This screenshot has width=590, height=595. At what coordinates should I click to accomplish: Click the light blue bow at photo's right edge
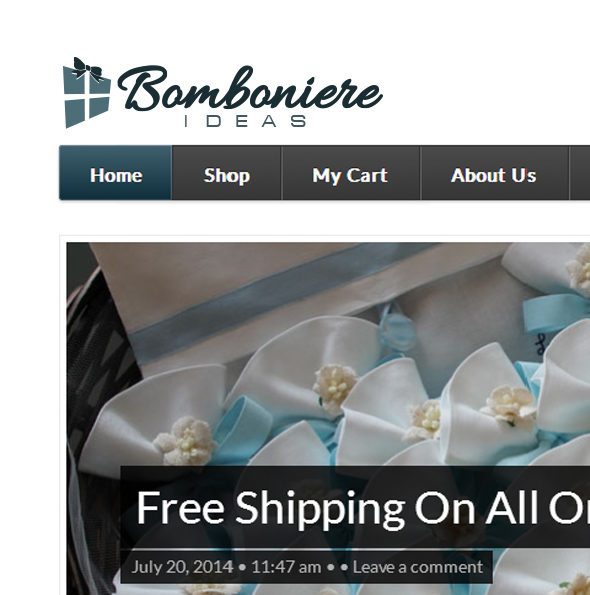tap(558, 314)
